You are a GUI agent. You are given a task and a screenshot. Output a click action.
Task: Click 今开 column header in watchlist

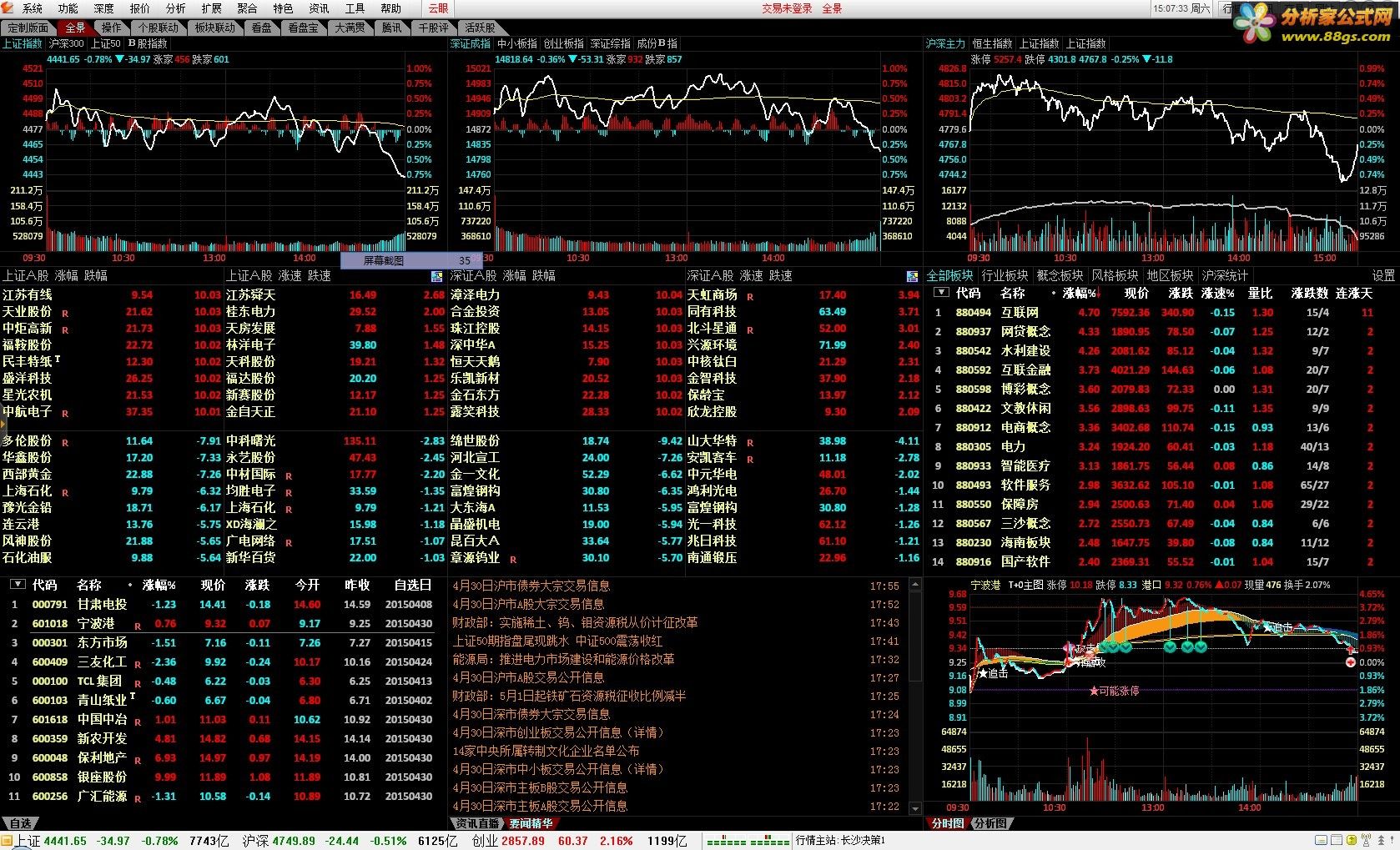308,585
